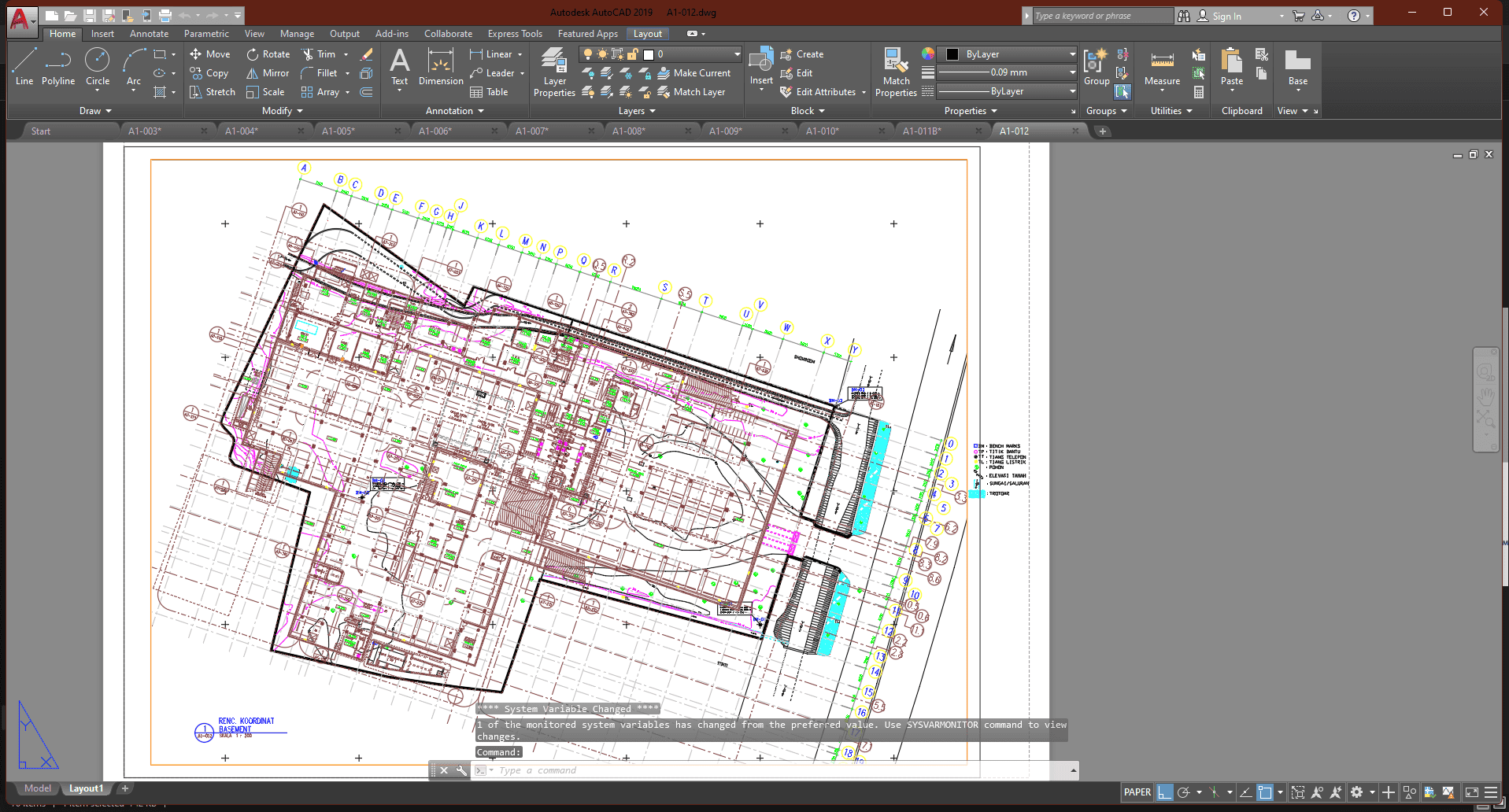
Task: Click the Group objects icon
Action: [x=1096, y=67]
